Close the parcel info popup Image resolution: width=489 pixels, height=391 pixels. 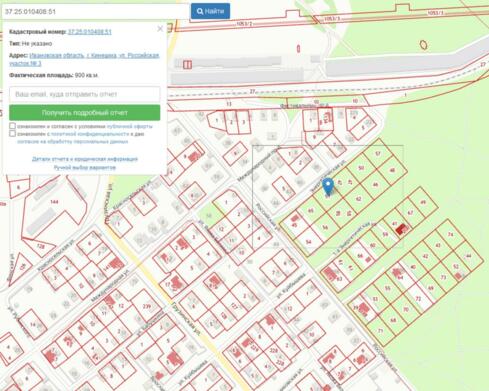tap(160, 29)
